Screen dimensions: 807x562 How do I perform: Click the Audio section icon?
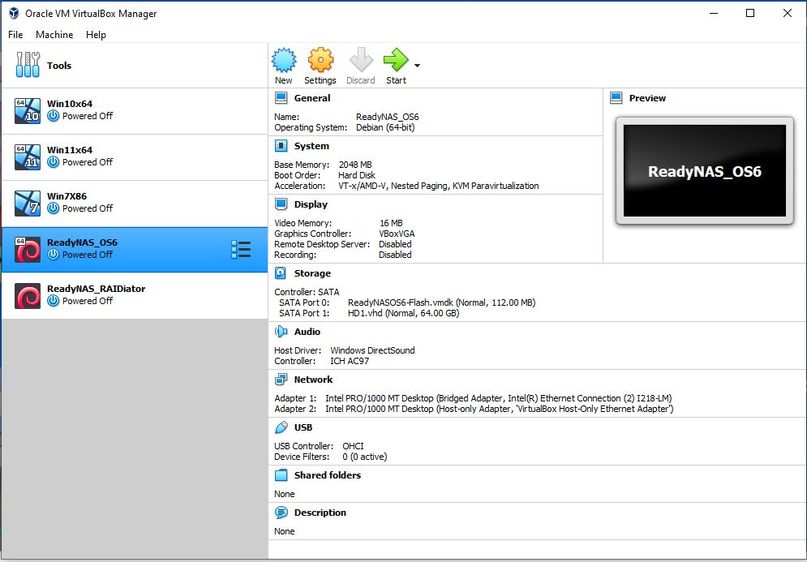click(281, 332)
